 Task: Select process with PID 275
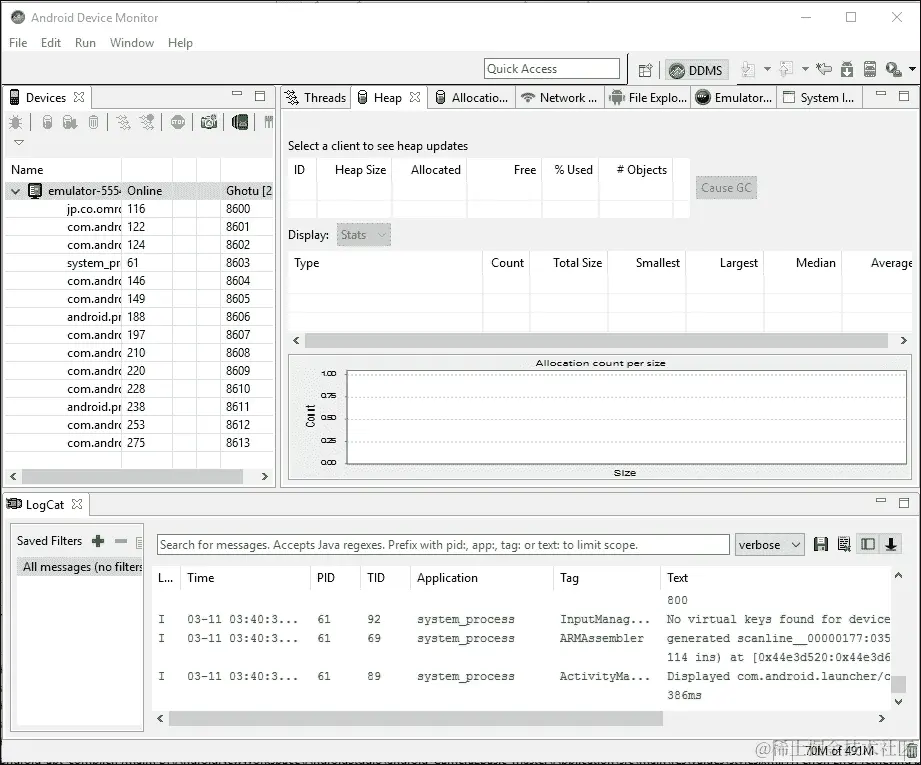point(139,443)
